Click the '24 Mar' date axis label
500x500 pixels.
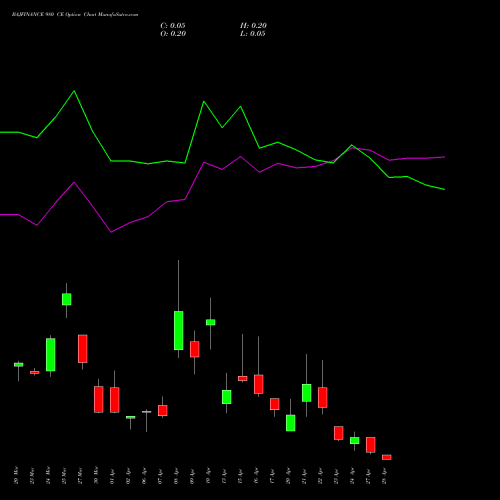point(48,475)
